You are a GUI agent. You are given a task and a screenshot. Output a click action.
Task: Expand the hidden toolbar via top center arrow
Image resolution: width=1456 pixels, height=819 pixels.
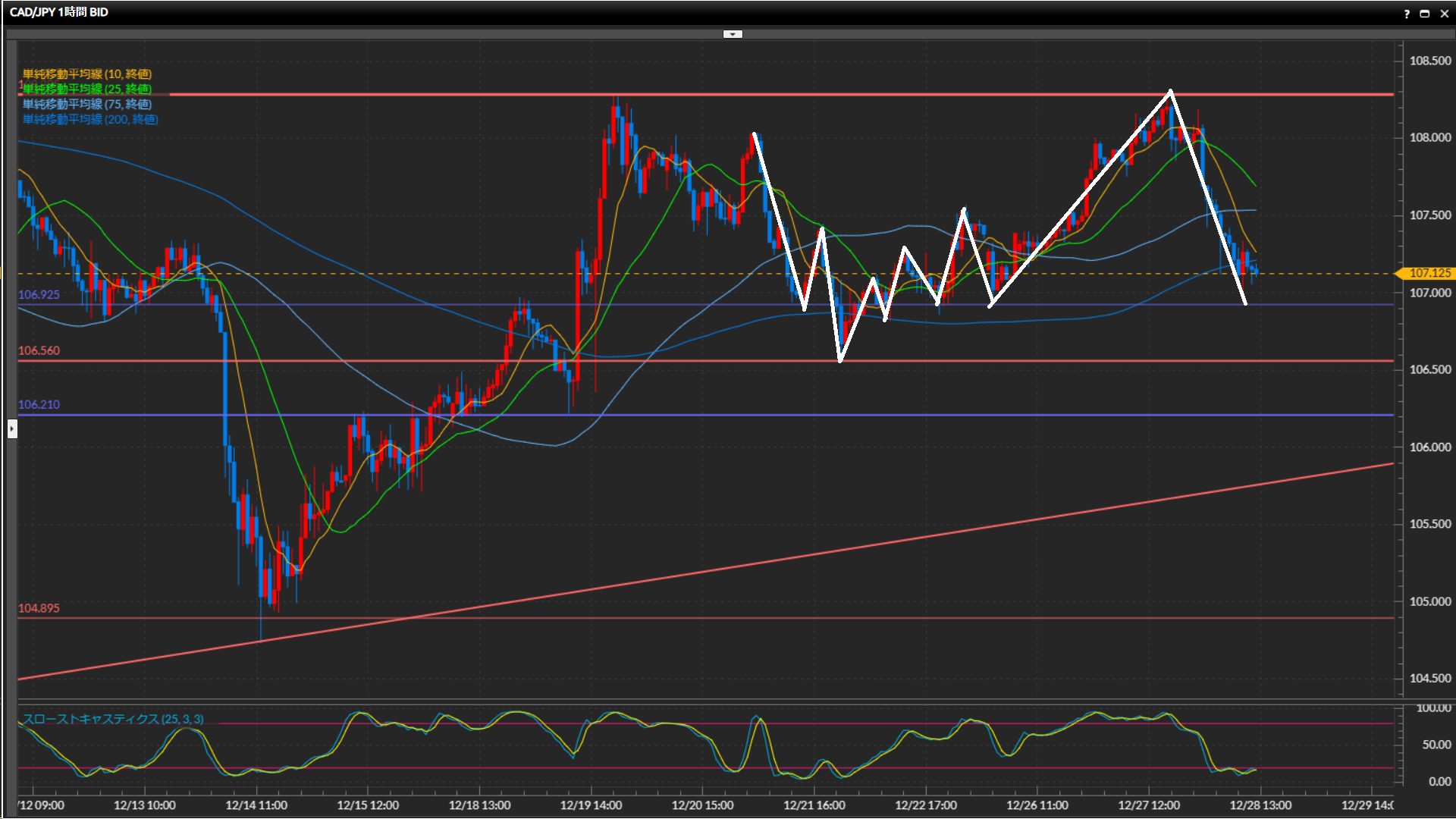click(x=732, y=34)
